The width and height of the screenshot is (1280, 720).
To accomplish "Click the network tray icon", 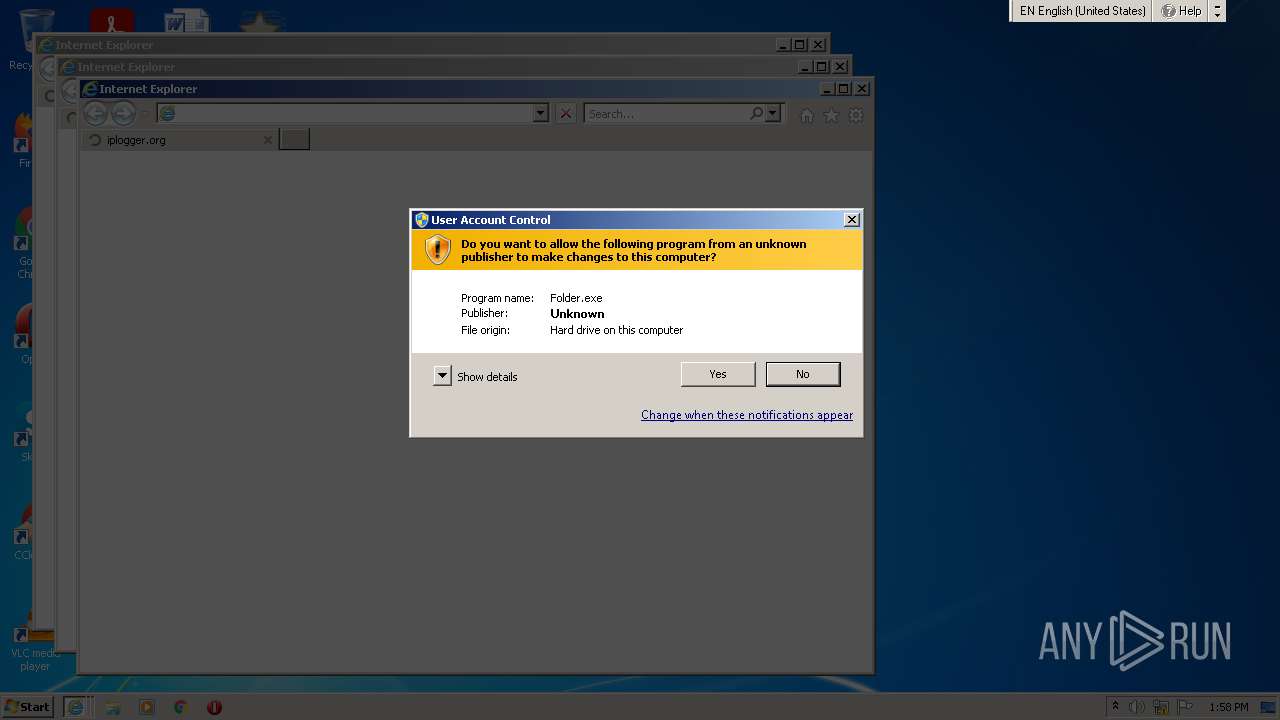I will (1161, 707).
